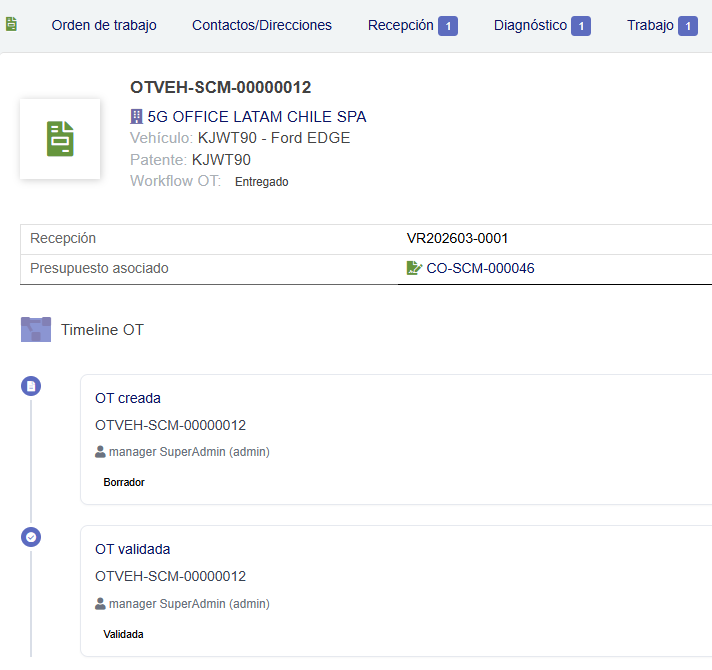Viewport: 712px width, 670px height.
Task: Click user icon in OT creada card
Action: [x=100, y=452]
